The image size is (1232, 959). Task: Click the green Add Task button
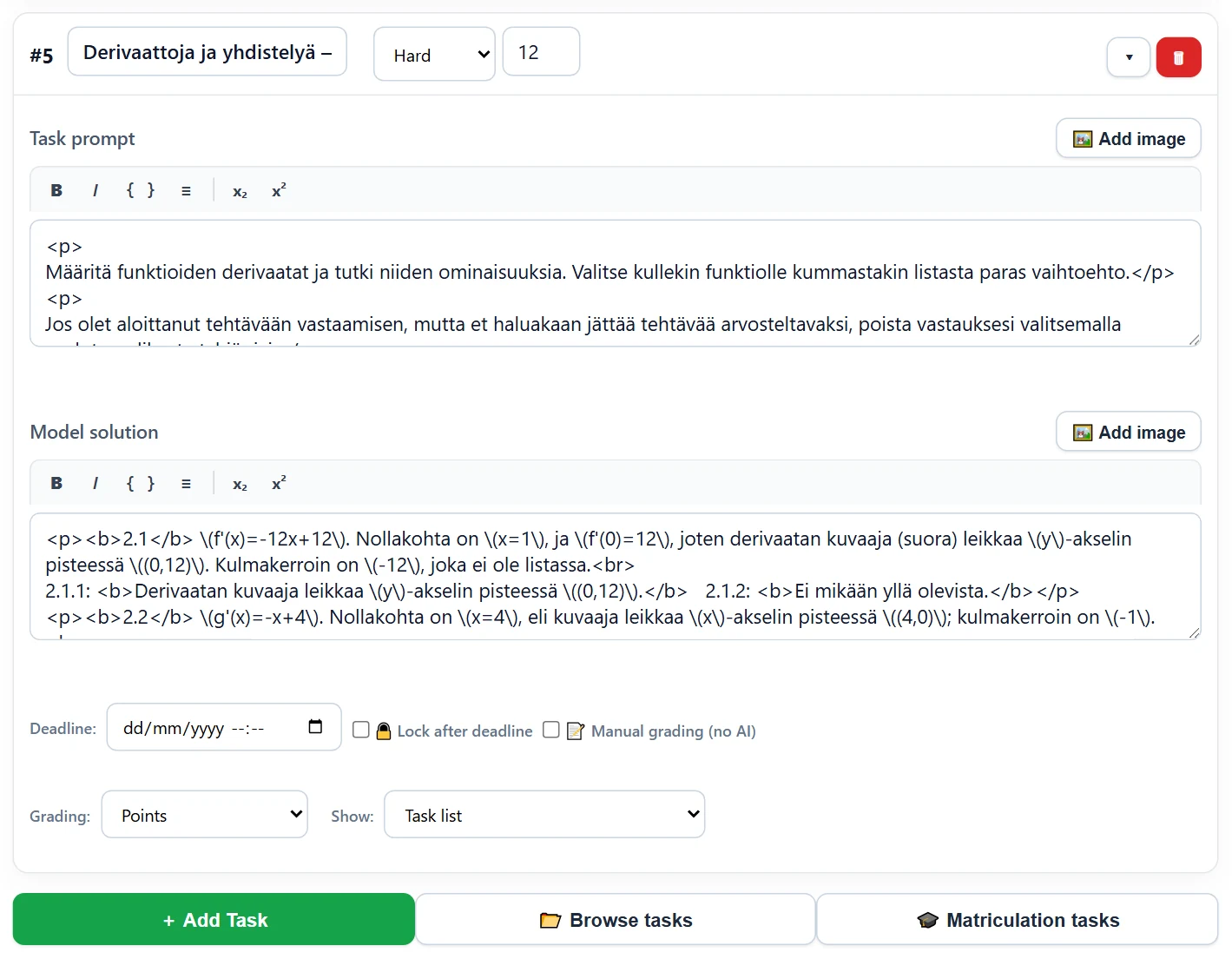[x=214, y=920]
